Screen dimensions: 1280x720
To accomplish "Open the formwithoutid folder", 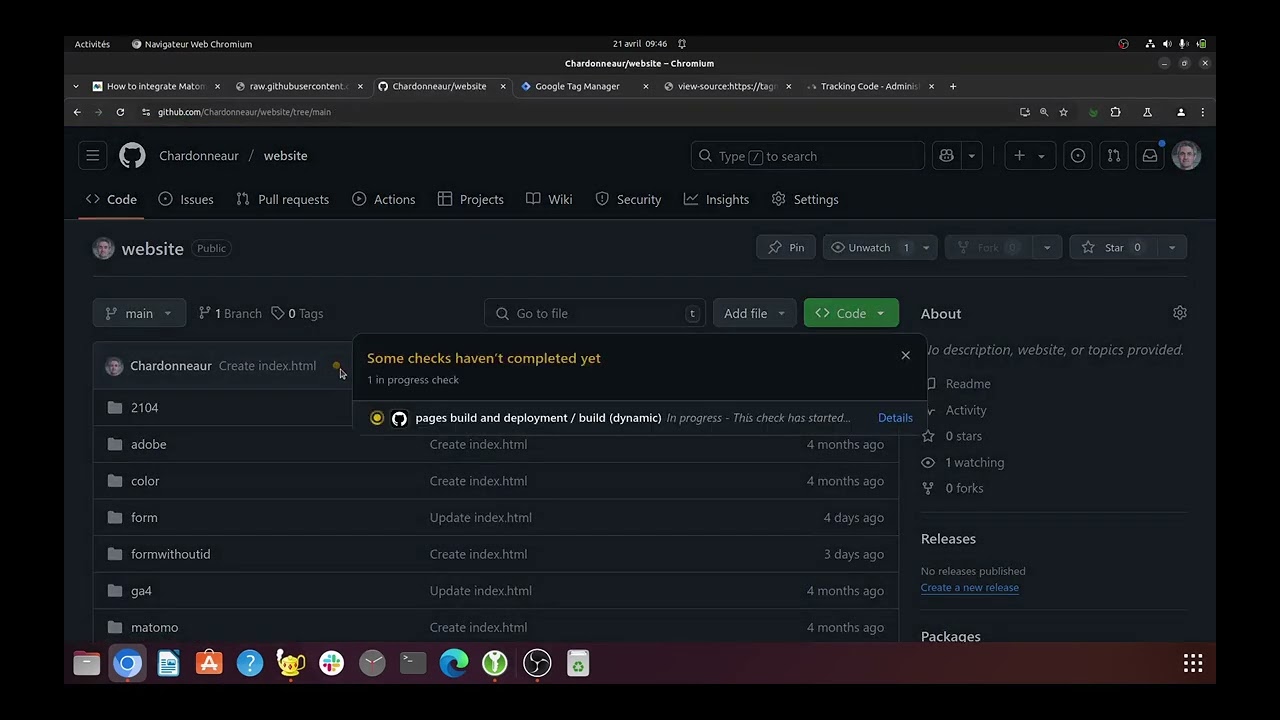I will [x=171, y=554].
